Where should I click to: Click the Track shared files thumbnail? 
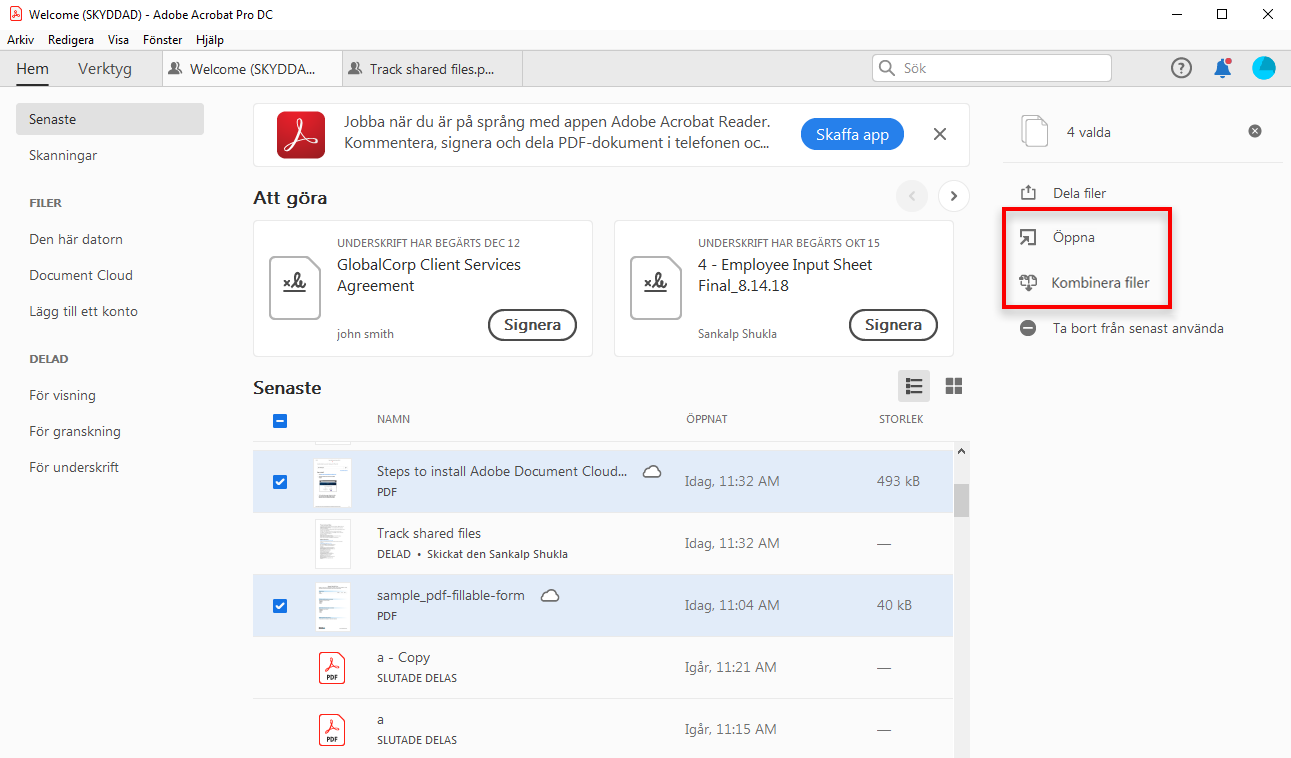[333, 544]
